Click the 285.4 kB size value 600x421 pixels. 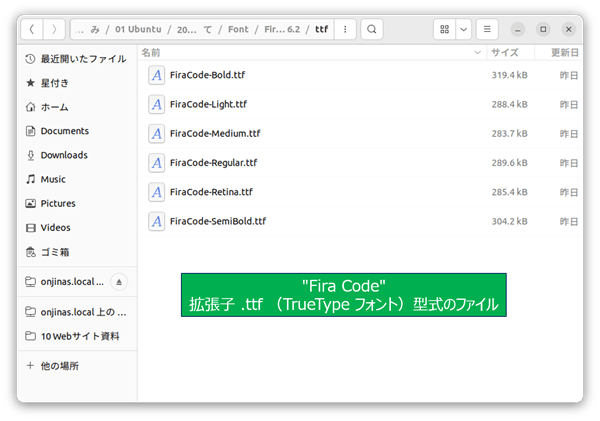coord(509,192)
